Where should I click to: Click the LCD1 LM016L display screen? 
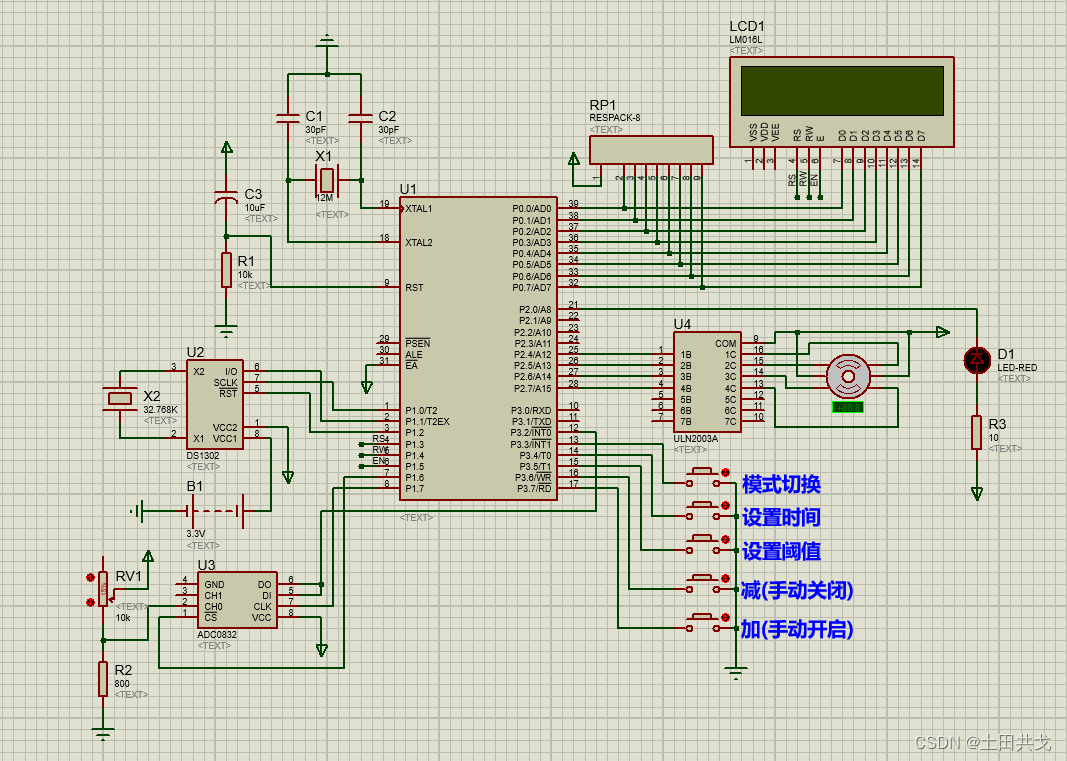tap(842, 91)
